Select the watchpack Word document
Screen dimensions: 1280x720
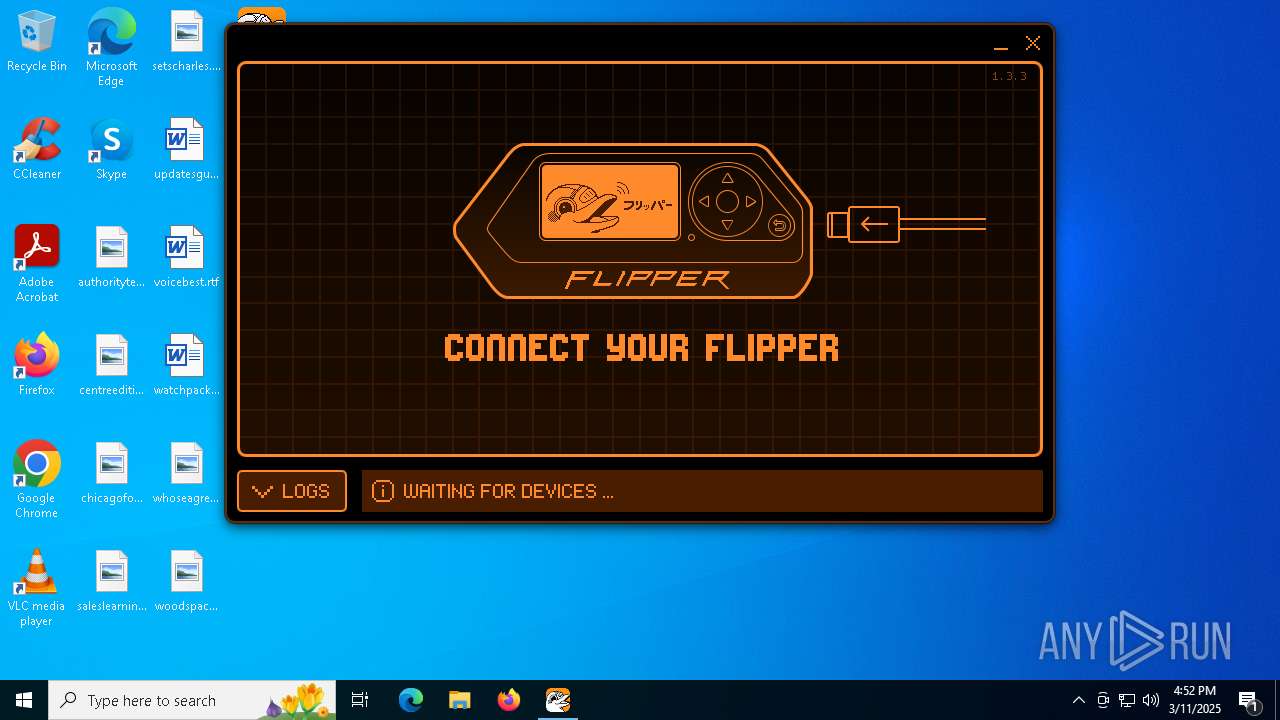[186, 366]
